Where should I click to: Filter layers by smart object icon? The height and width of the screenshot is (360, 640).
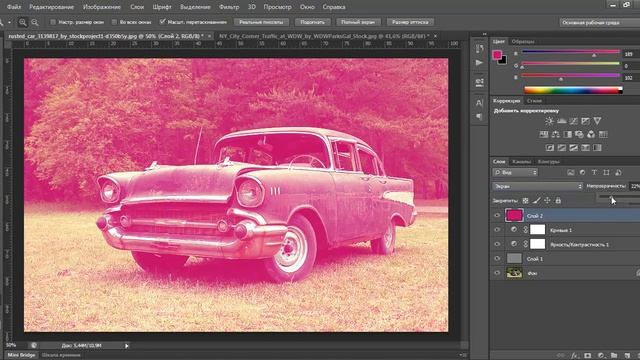click(618, 173)
